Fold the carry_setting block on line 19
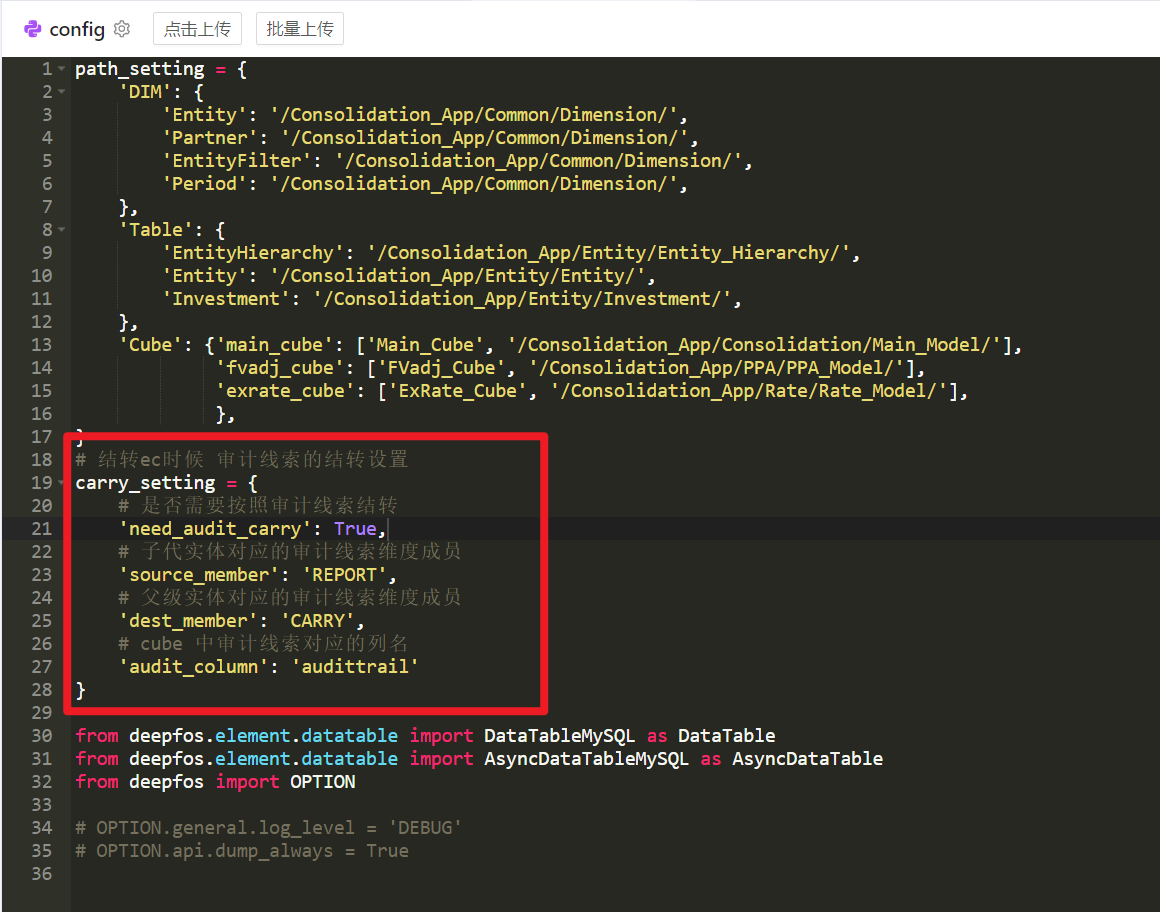This screenshot has height=912, width=1160. point(62,484)
